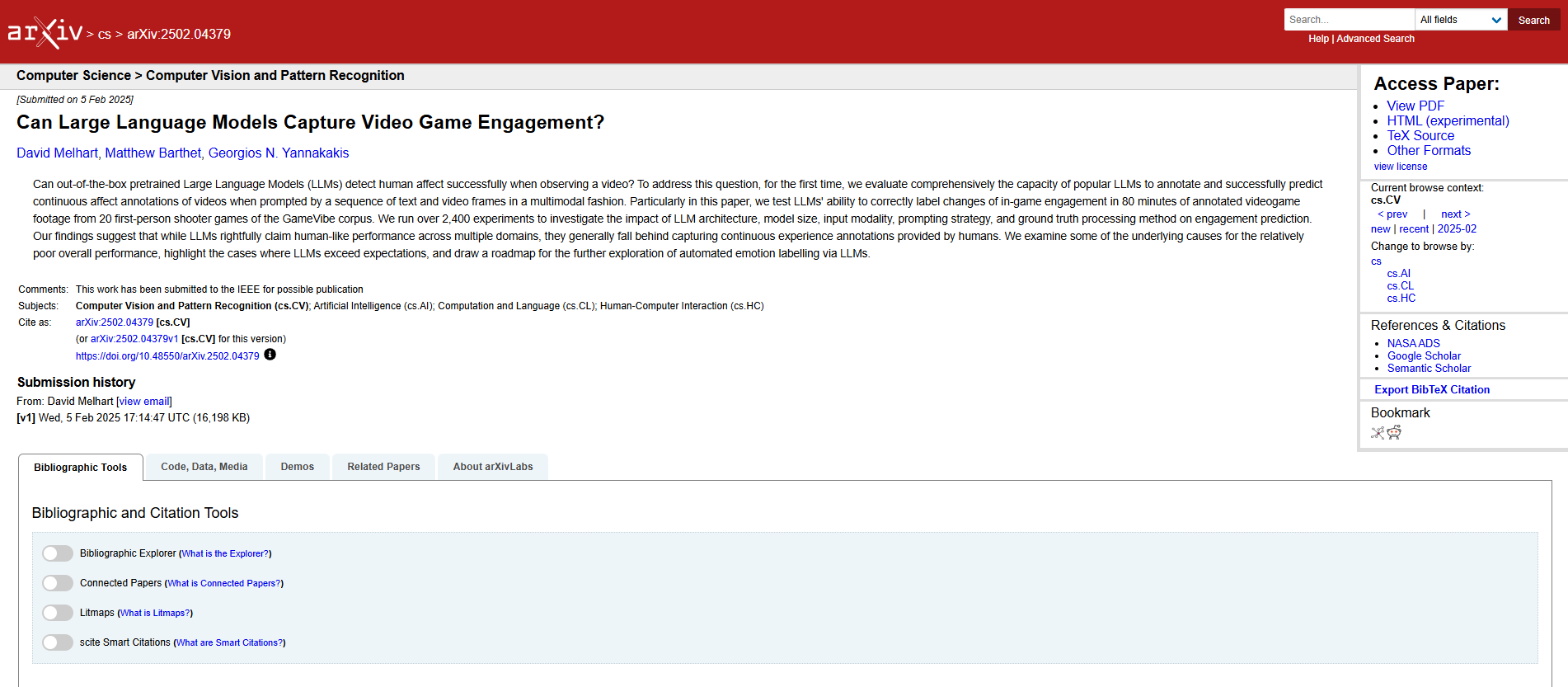Switch to the Code, Data, Media tab

(x=204, y=466)
